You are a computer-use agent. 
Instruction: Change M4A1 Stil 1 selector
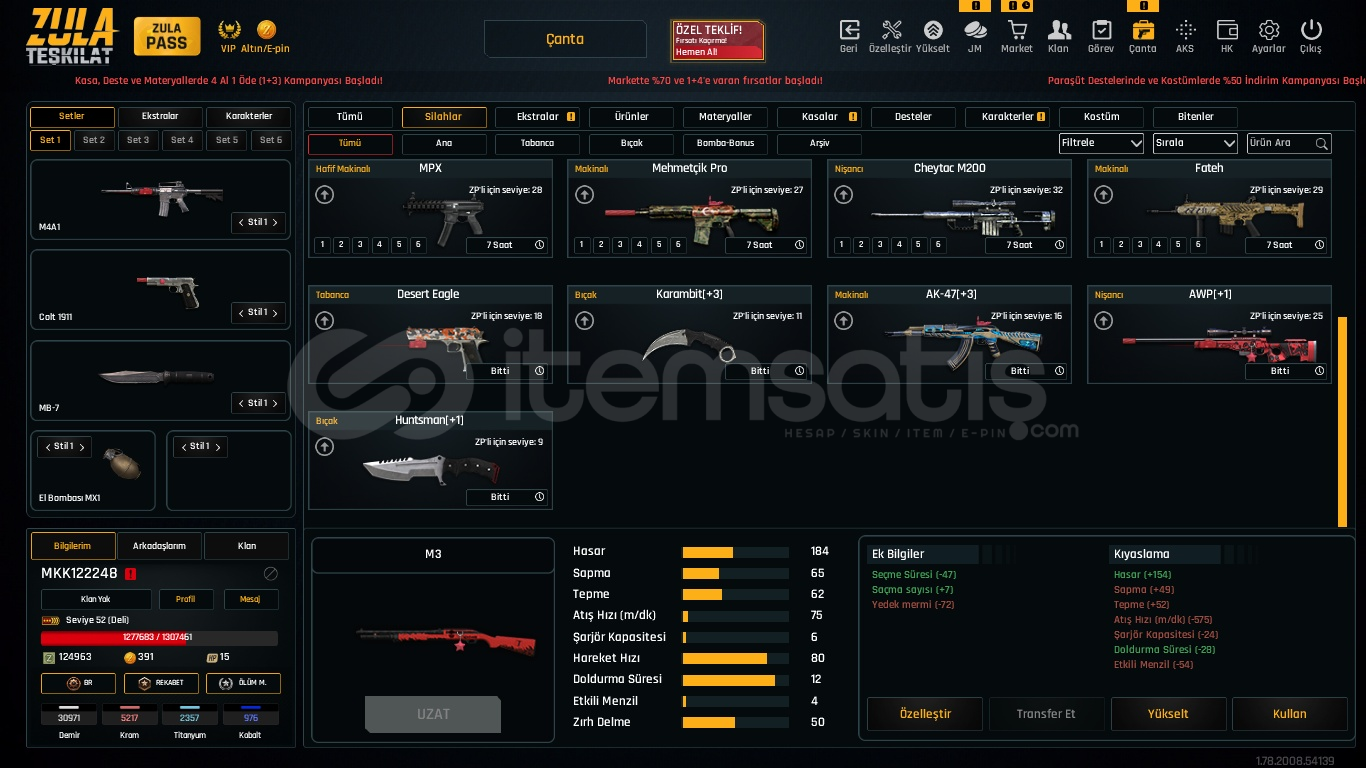258,222
